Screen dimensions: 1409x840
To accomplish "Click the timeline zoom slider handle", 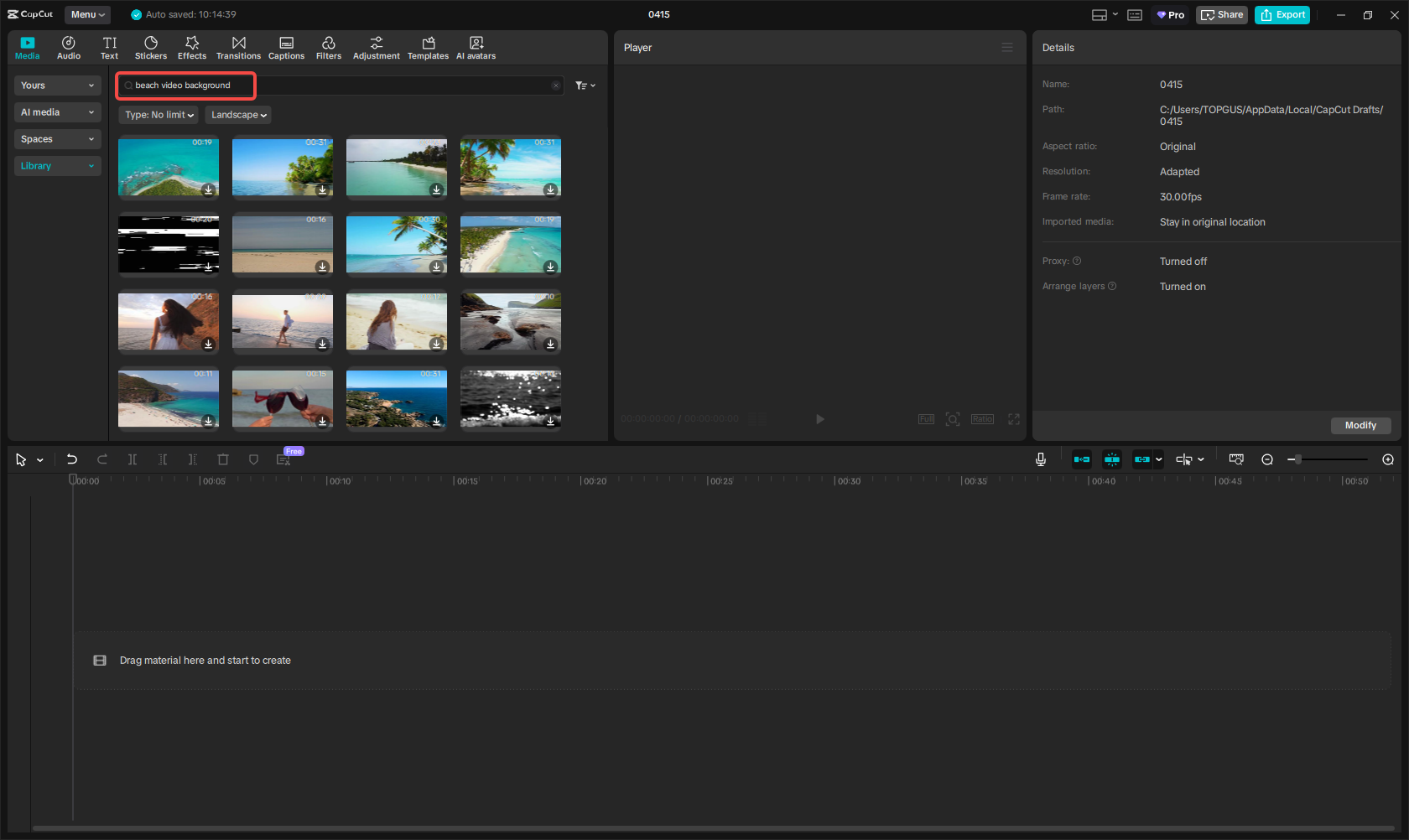I will [x=1298, y=459].
